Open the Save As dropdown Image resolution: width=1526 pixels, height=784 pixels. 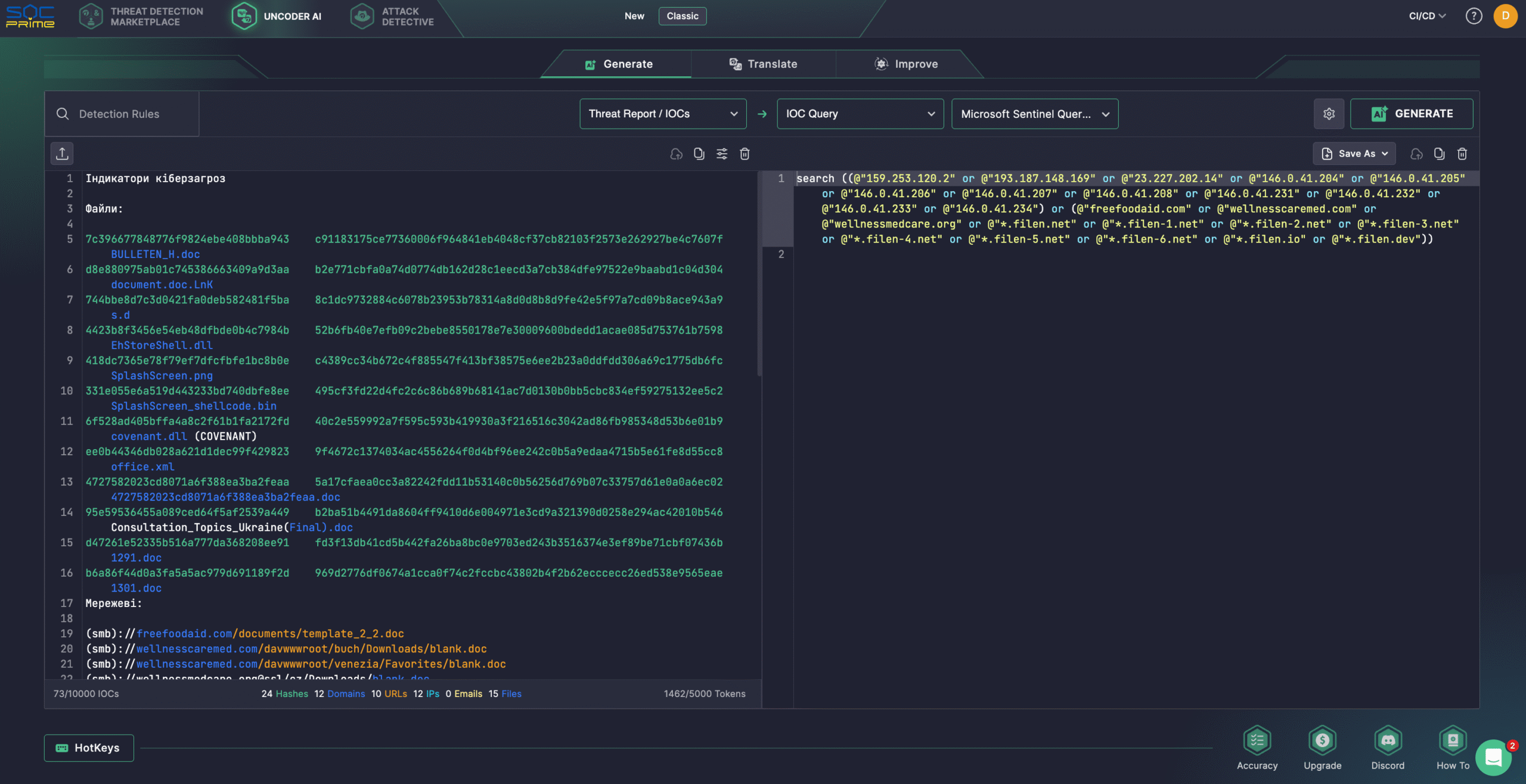[1354, 154]
